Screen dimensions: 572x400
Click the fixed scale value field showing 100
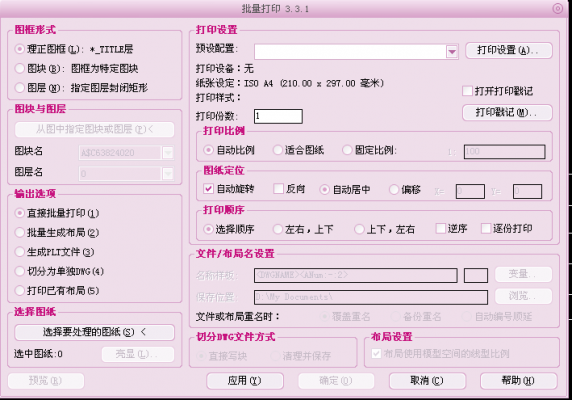pyautogui.click(x=505, y=152)
